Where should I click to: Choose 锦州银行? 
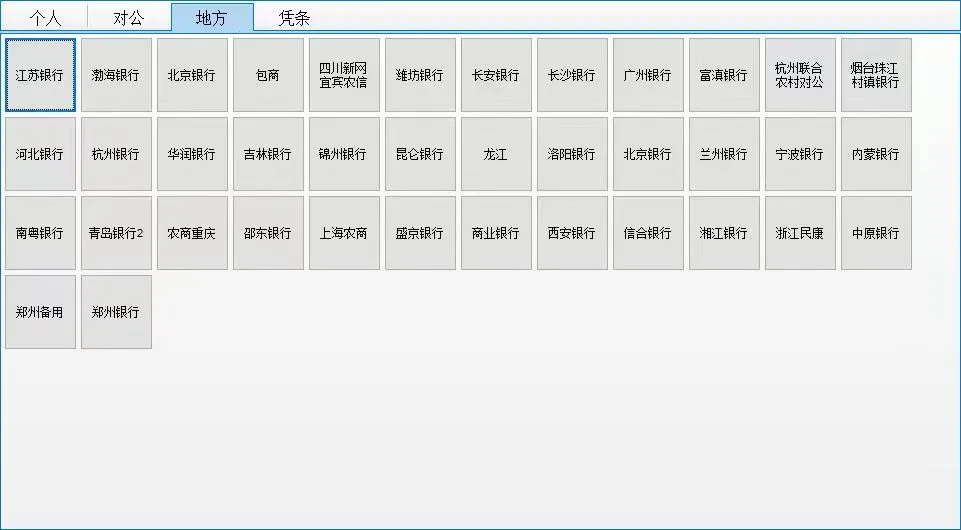[x=344, y=154]
